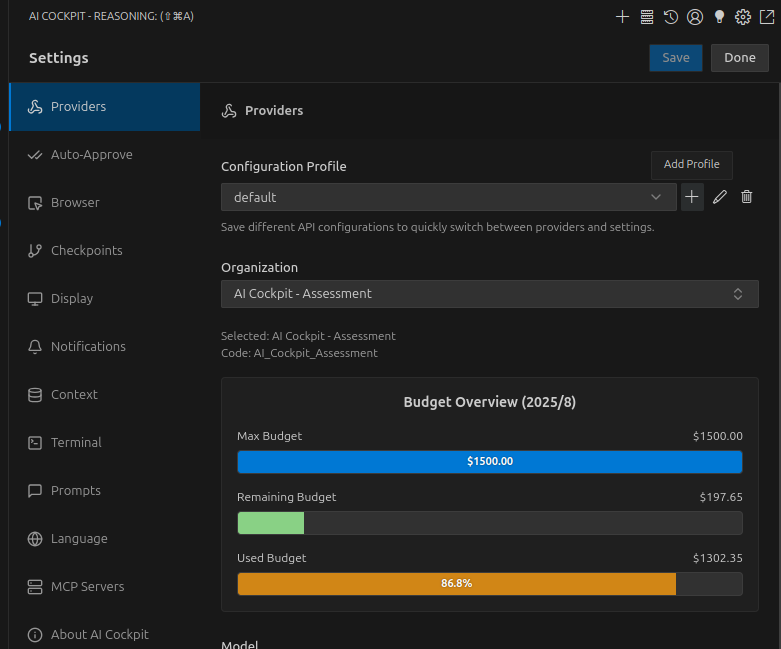Click the Done button

[739, 58]
